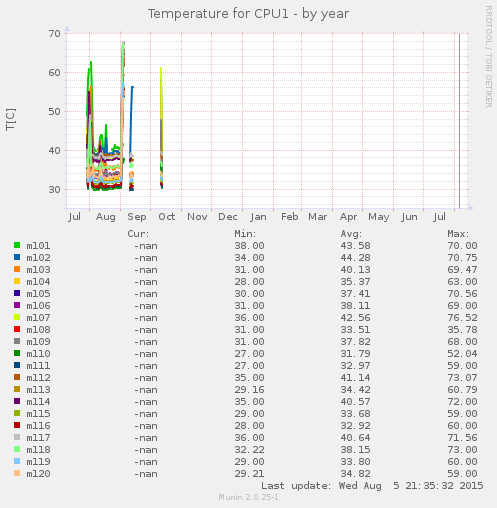This screenshot has width=497, height=508.
Task: Click the m112 max value 73.07
Action: tap(462, 378)
